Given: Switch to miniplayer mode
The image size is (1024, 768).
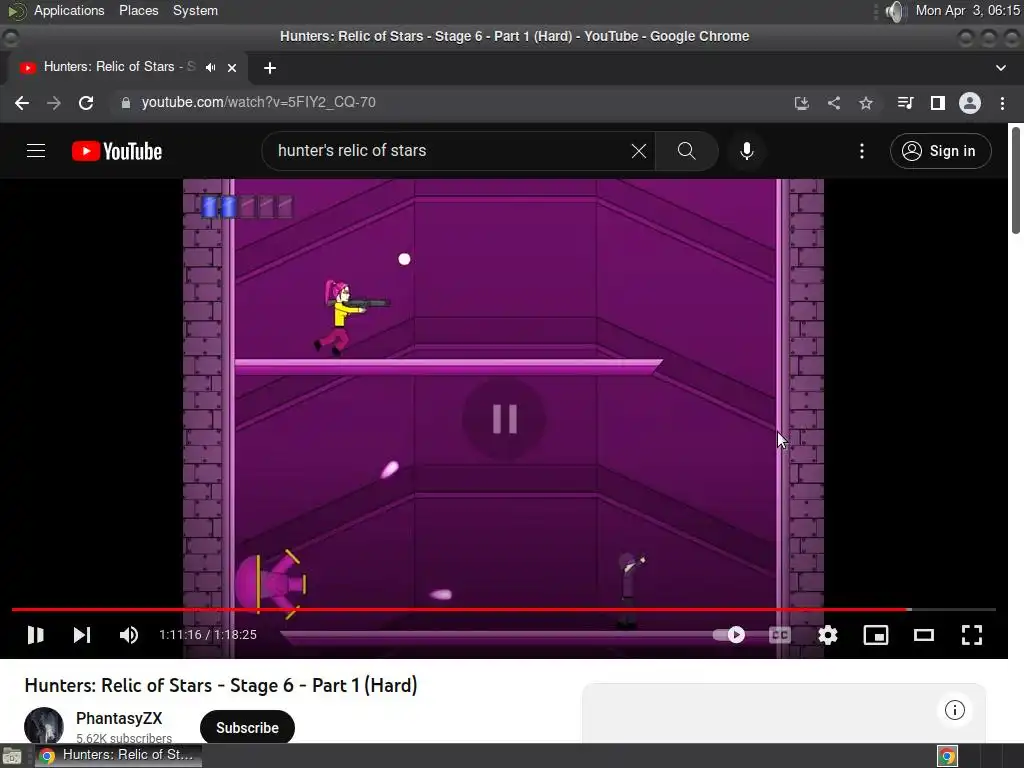Looking at the screenshot, I should (876, 635).
